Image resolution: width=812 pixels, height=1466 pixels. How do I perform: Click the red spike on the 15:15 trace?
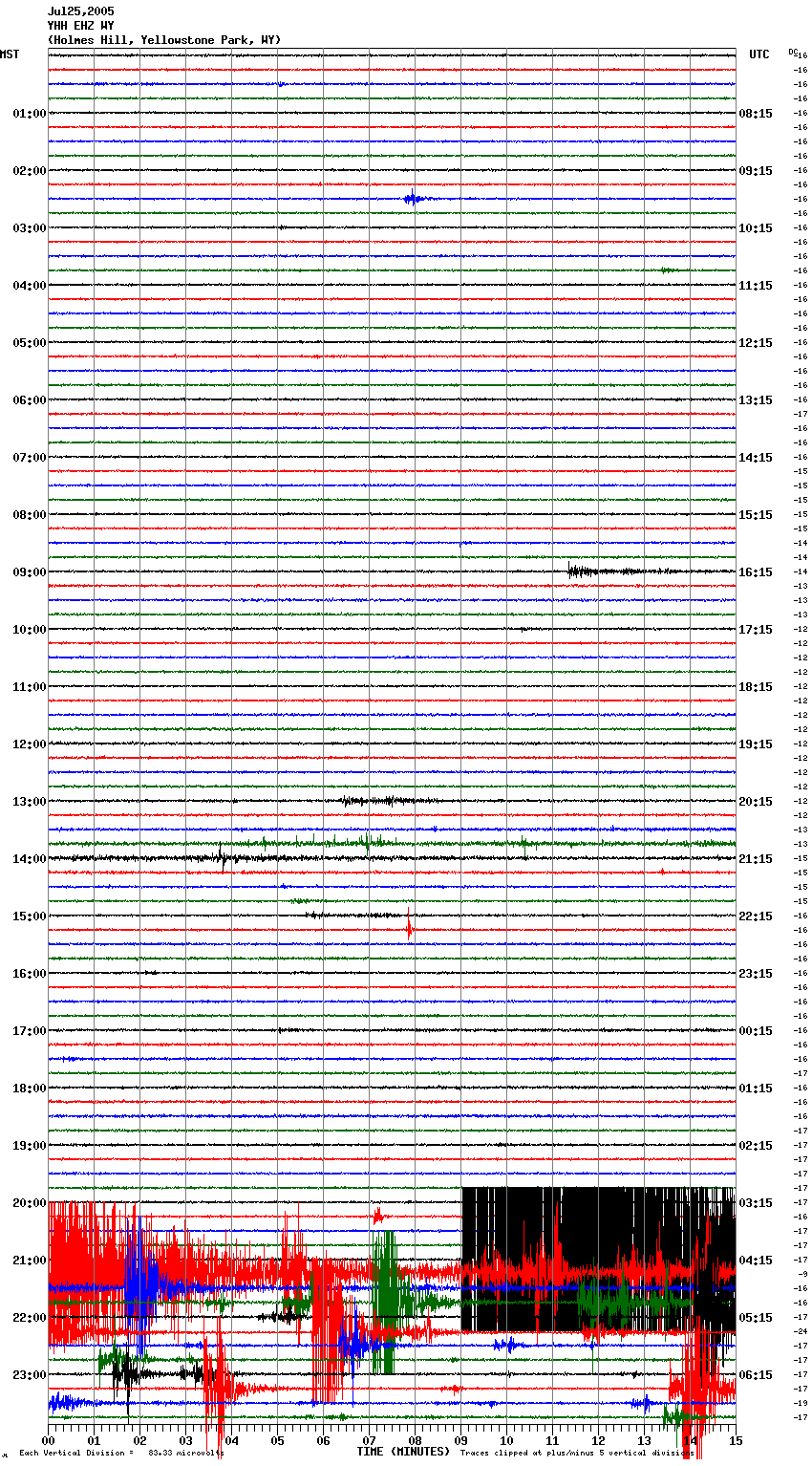tap(410, 928)
